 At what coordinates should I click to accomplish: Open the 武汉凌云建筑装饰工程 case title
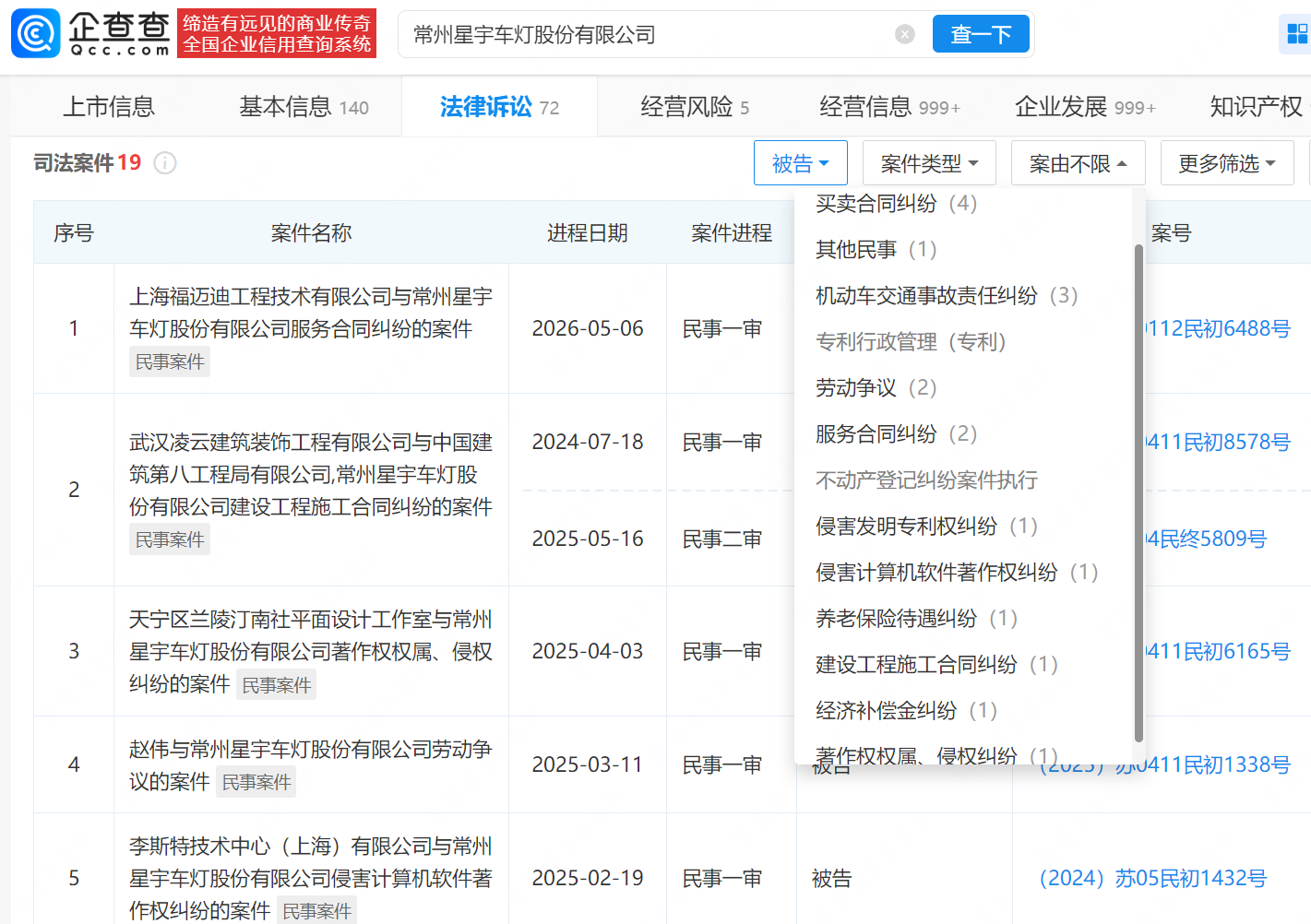(311, 474)
